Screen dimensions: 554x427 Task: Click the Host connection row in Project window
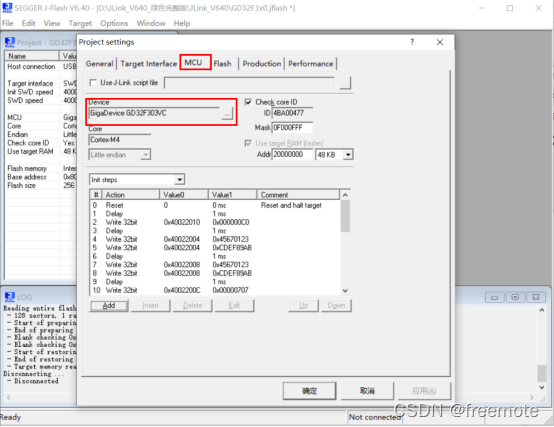(x=41, y=66)
